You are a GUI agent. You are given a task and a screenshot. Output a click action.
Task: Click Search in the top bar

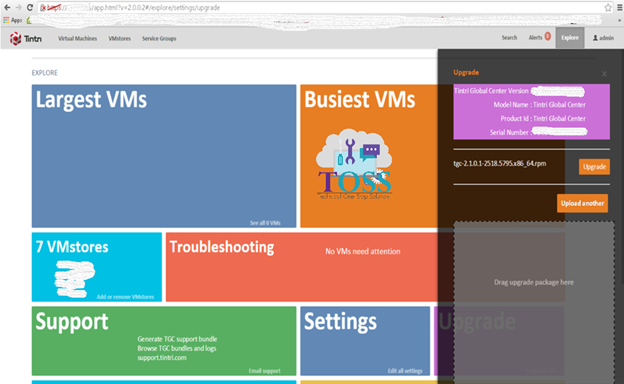509,38
